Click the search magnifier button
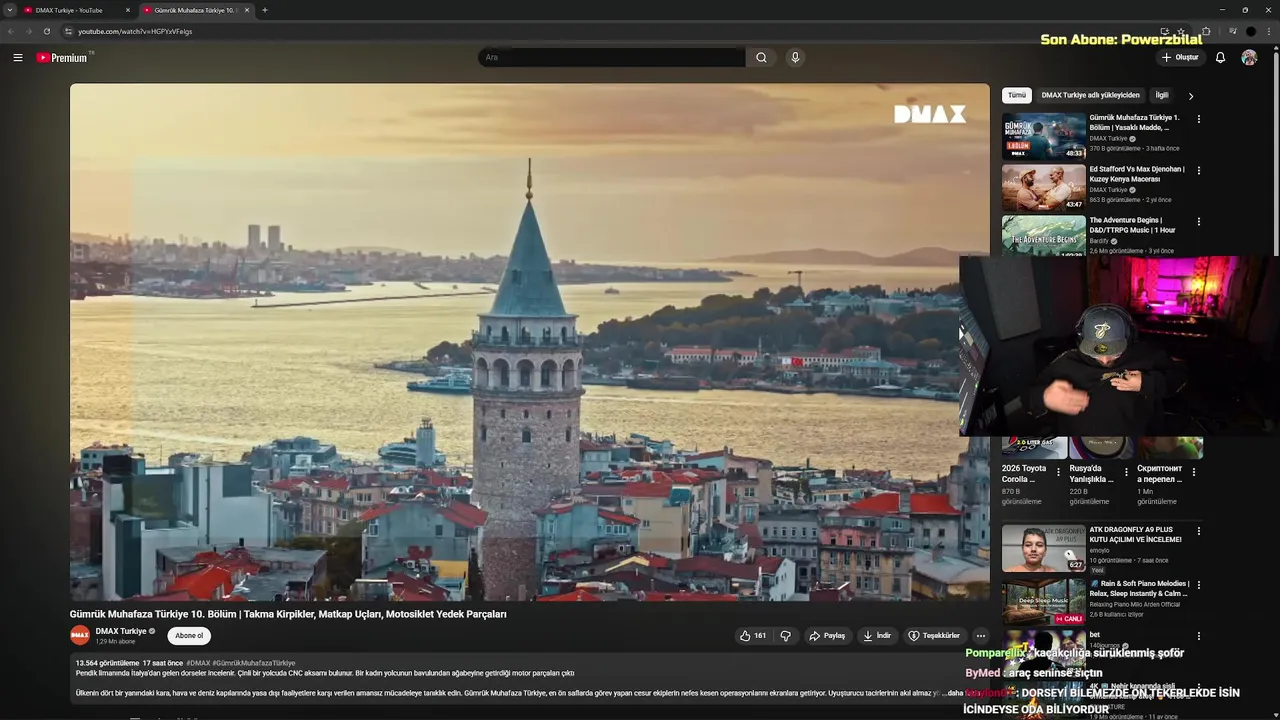 (x=761, y=57)
